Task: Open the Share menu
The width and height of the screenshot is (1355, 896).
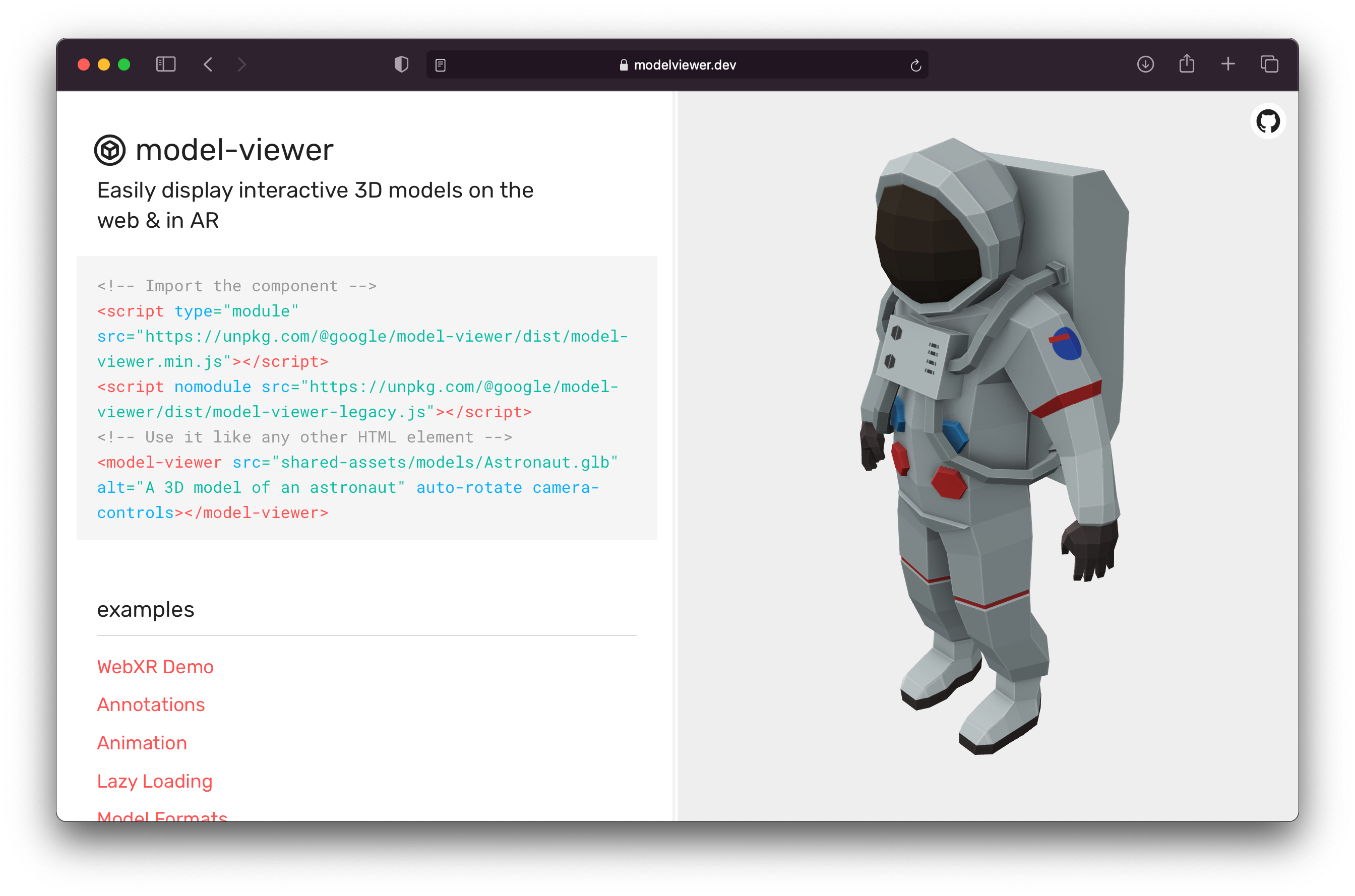Action: (x=1187, y=63)
